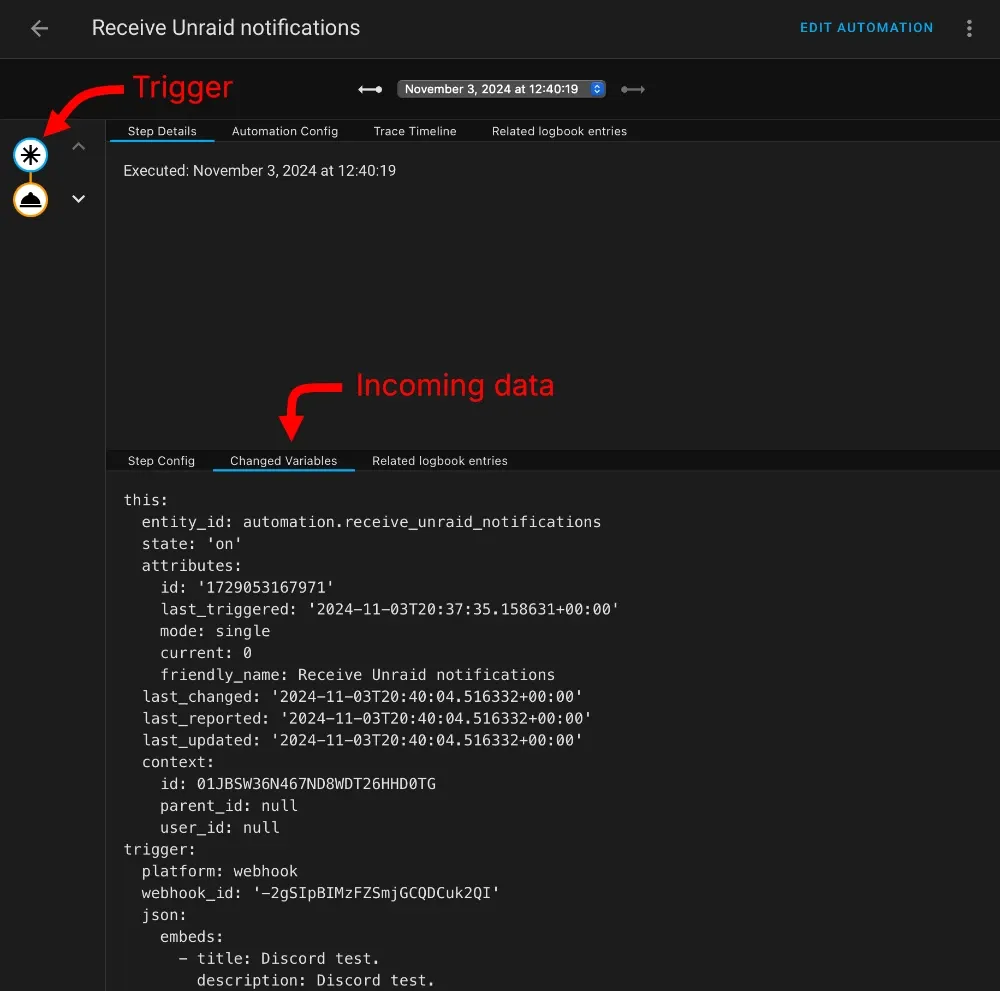
Task: Click the 'parent_id: null' line
Action: (228, 806)
